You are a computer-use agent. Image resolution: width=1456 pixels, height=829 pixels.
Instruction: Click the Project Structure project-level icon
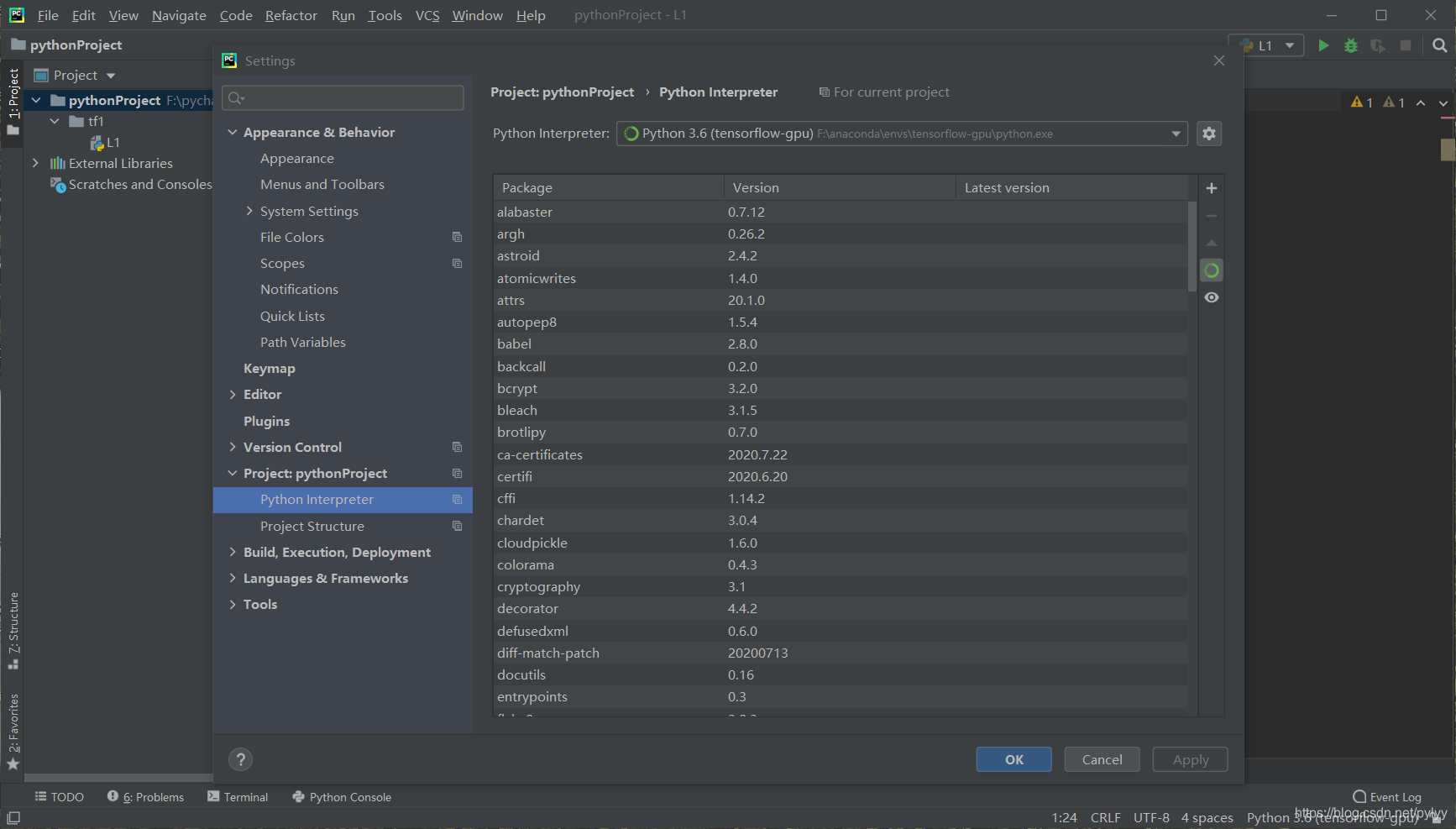click(457, 526)
